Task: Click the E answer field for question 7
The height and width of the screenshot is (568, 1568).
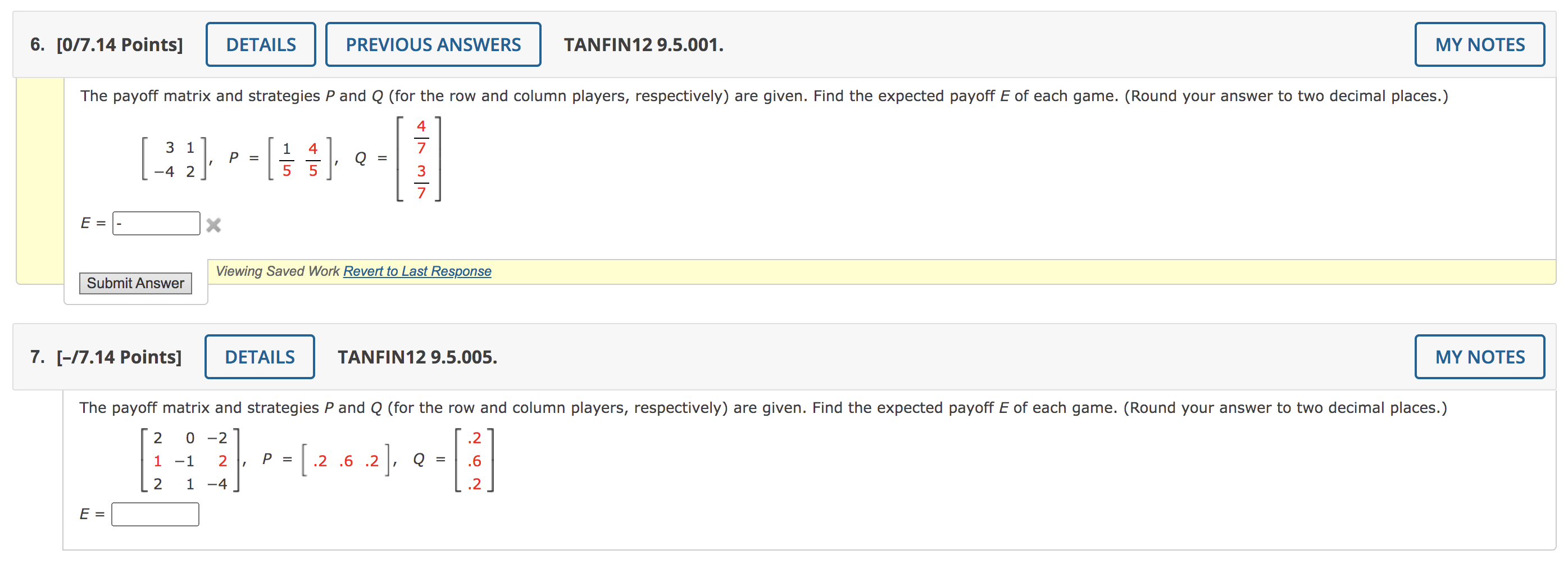Action: coord(155,515)
